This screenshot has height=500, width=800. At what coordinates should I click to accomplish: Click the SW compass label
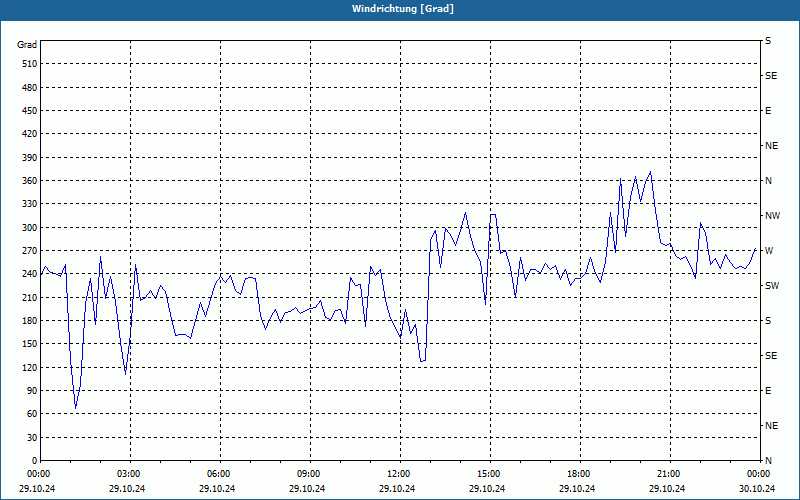click(772, 286)
